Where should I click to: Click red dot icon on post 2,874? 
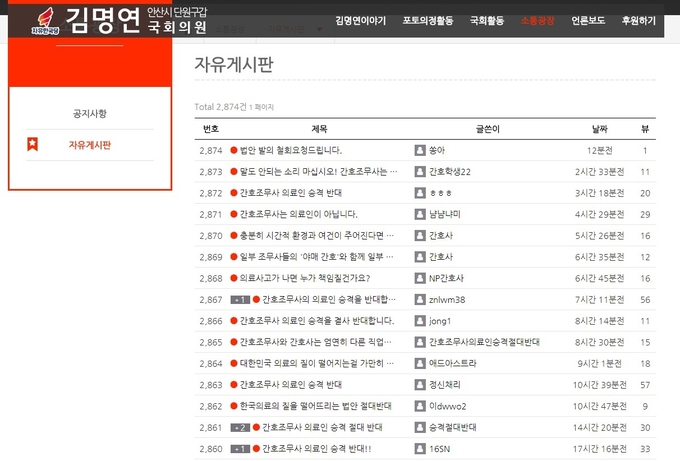tap(234, 150)
